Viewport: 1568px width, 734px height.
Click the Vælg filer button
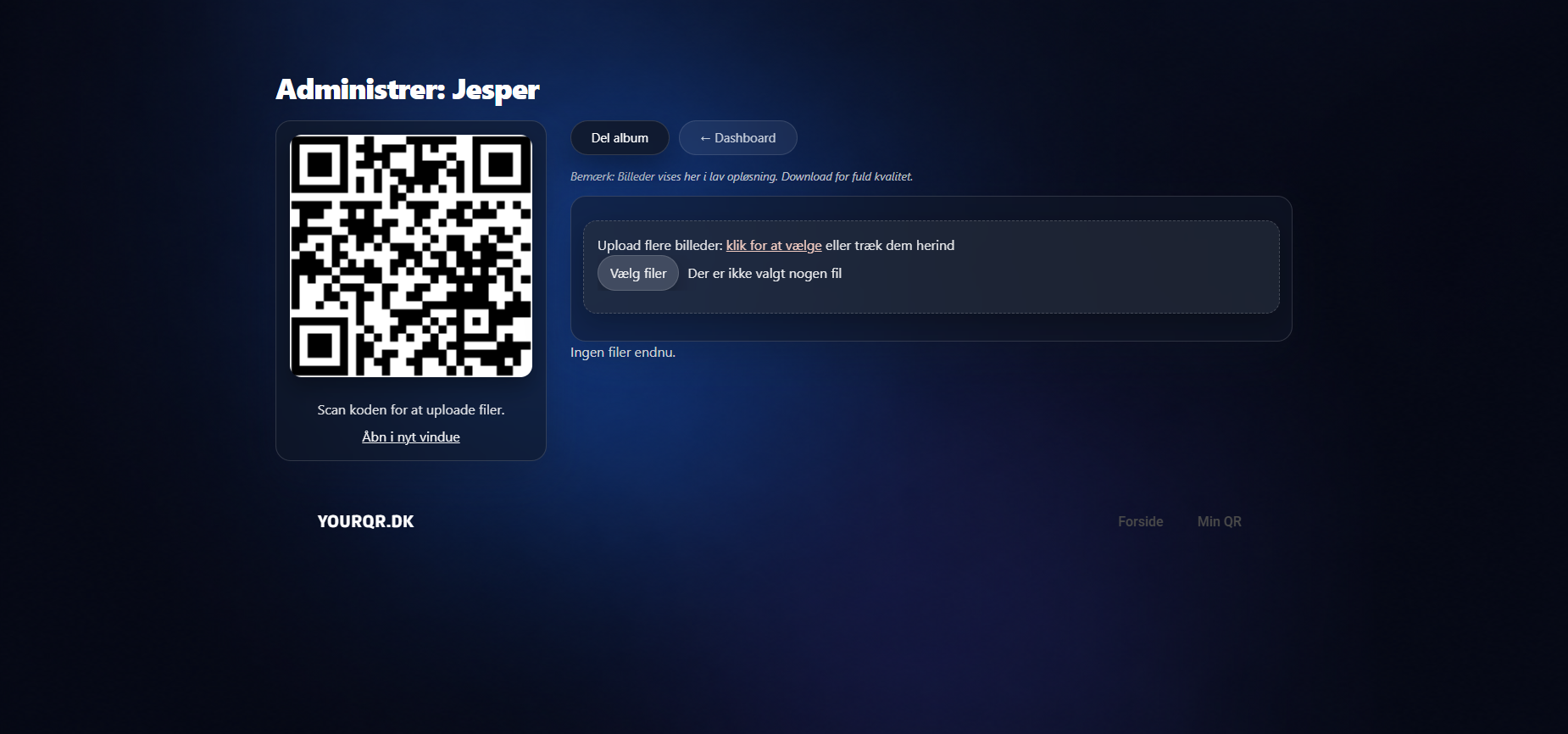pyautogui.click(x=638, y=273)
